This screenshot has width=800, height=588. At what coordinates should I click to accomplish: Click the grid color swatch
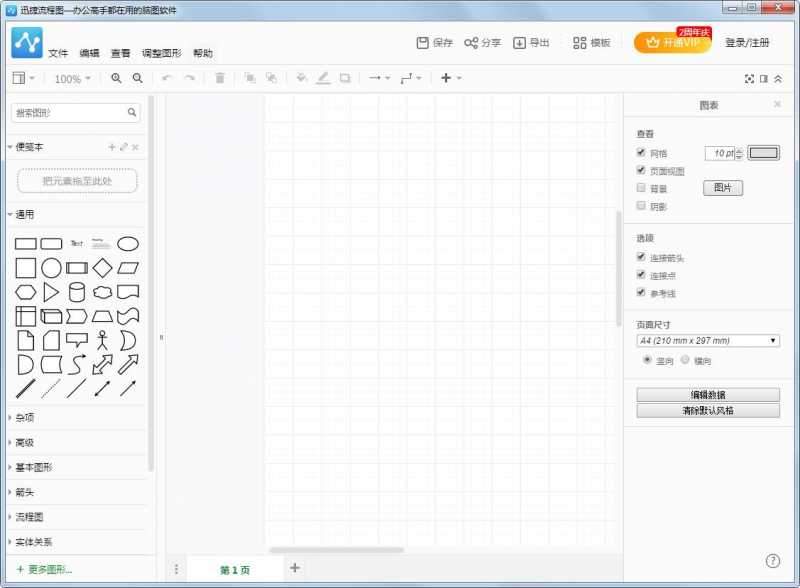763,152
